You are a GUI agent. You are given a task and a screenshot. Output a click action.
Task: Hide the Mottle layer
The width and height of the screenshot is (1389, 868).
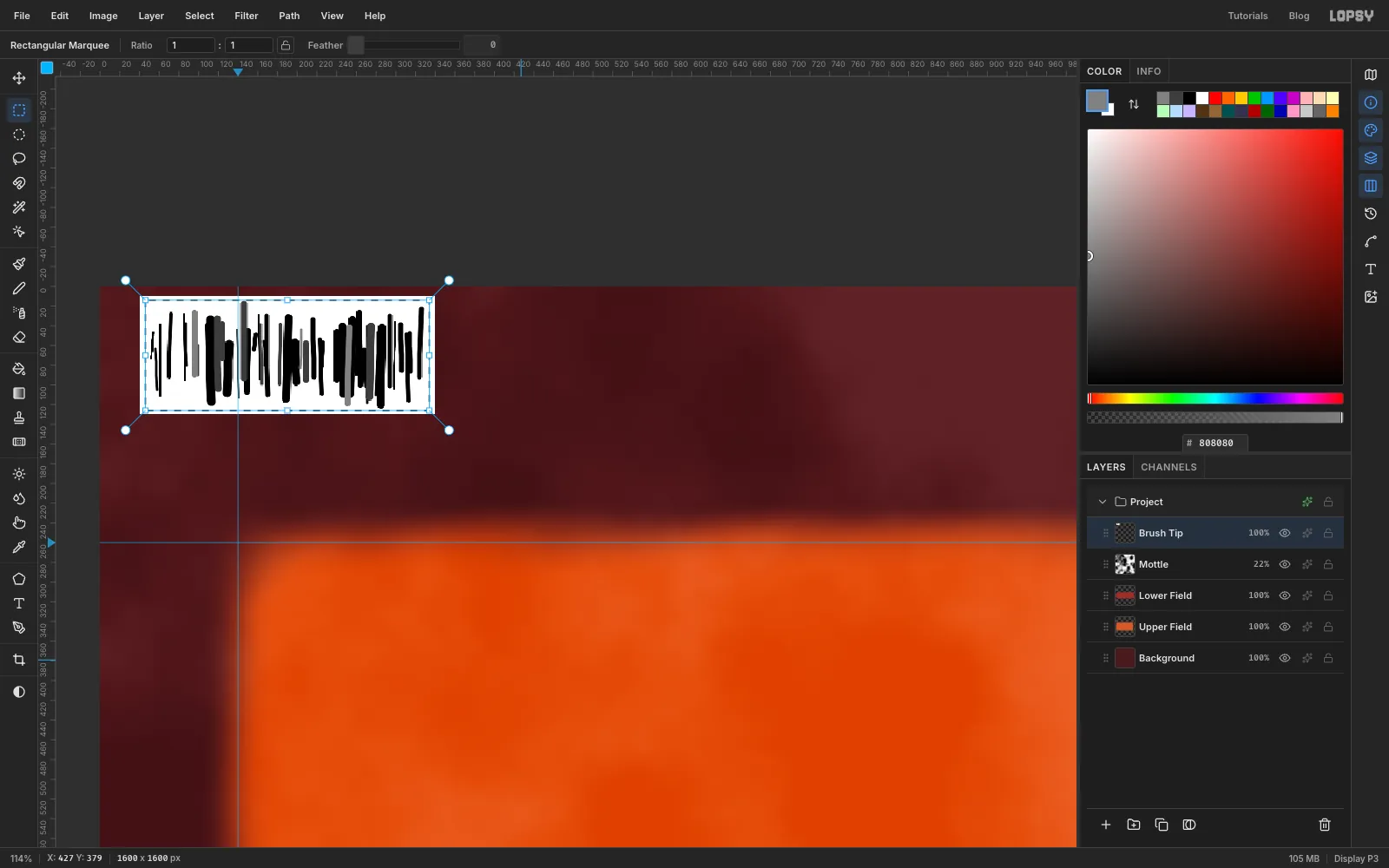coord(1285,564)
